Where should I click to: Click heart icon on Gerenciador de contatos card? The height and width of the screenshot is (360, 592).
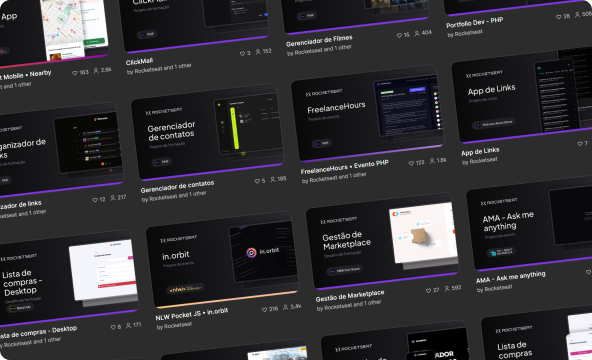pyautogui.click(x=257, y=181)
